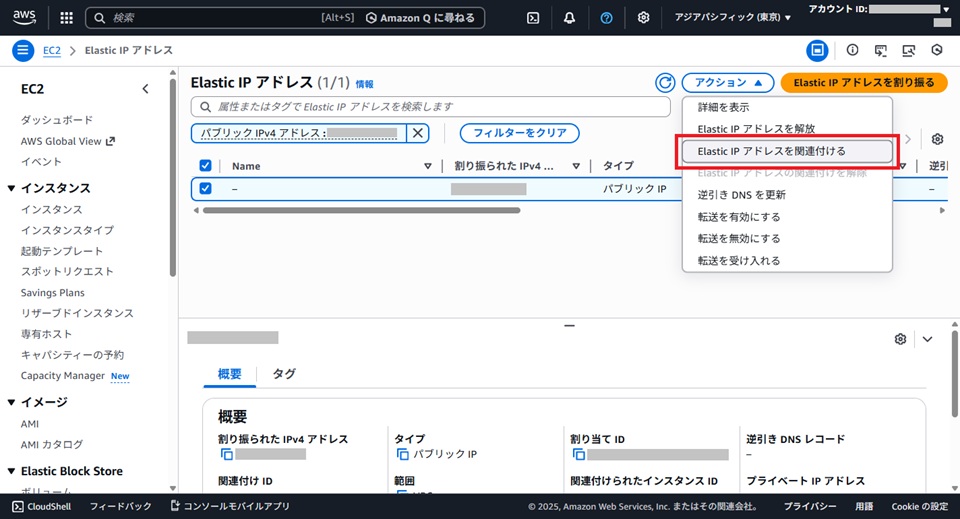Open Savings Plans in the sidebar
Image resolution: width=960 pixels, height=519 pixels.
click(x=53, y=293)
